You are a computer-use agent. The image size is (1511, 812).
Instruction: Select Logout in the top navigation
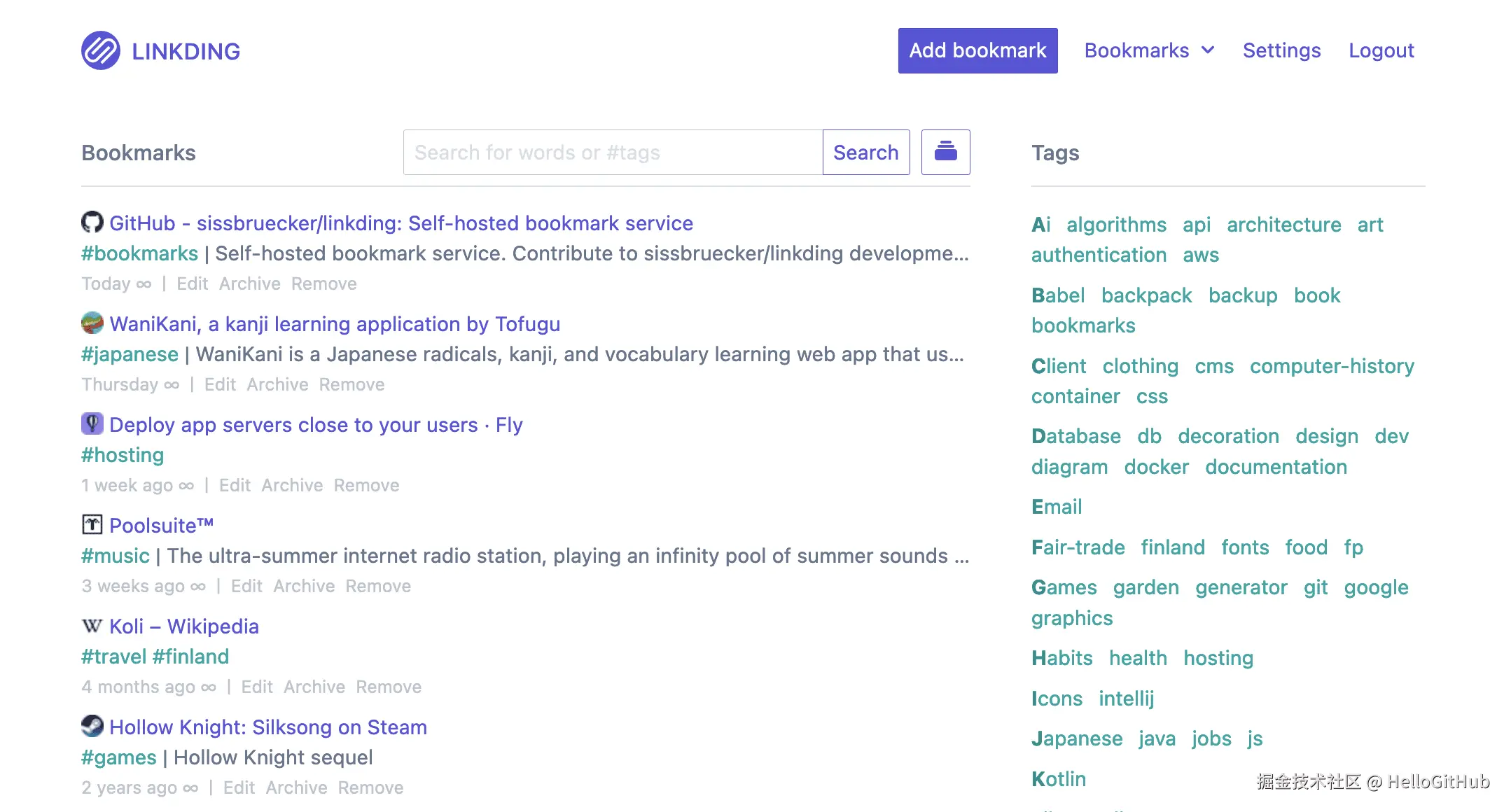1381,50
